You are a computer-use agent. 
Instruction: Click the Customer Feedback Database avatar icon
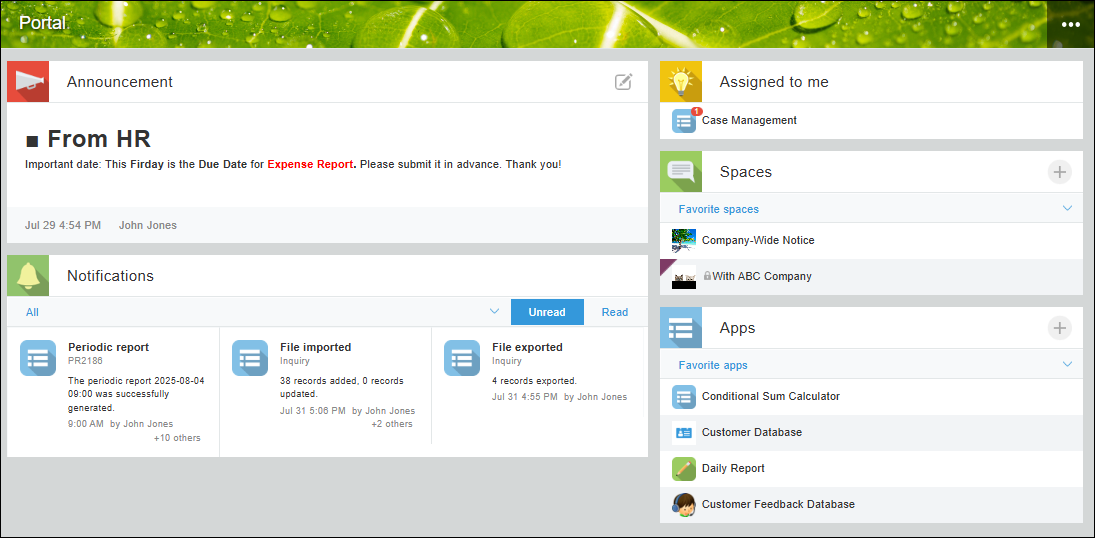[x=684, y=505]
